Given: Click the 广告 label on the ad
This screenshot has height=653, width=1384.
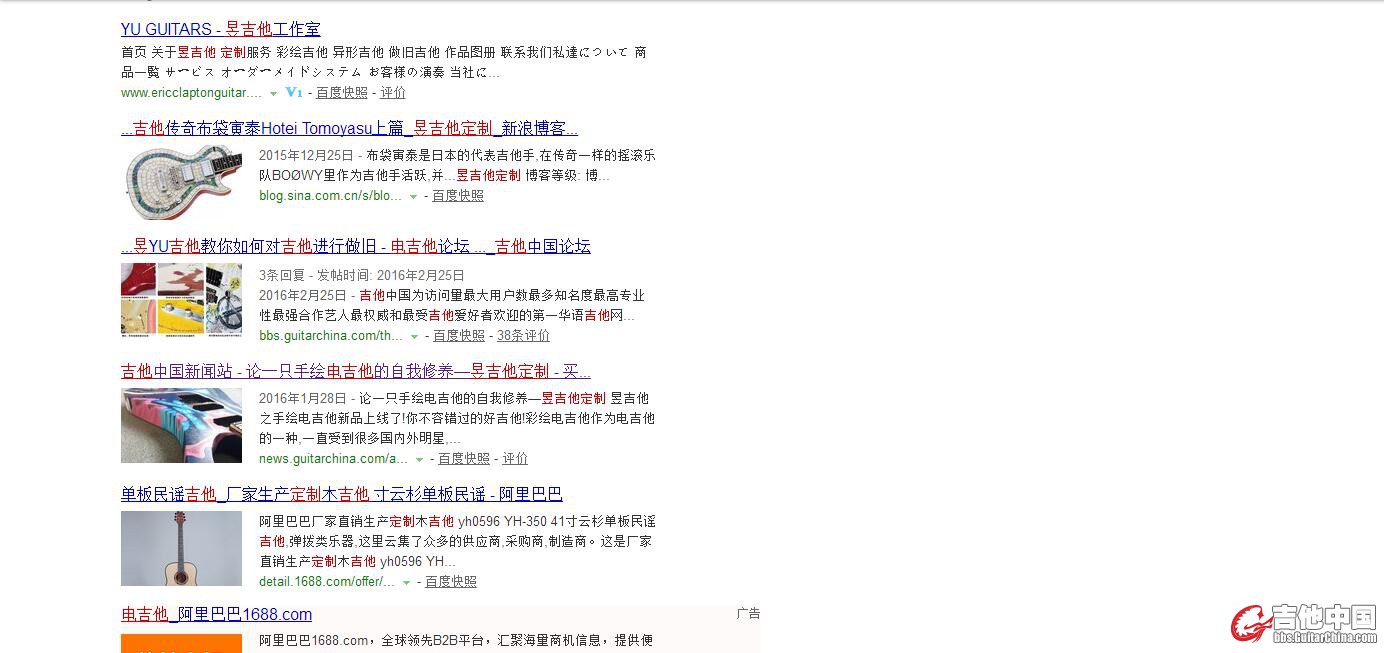Looking at the screenshot, I should 748,613.
